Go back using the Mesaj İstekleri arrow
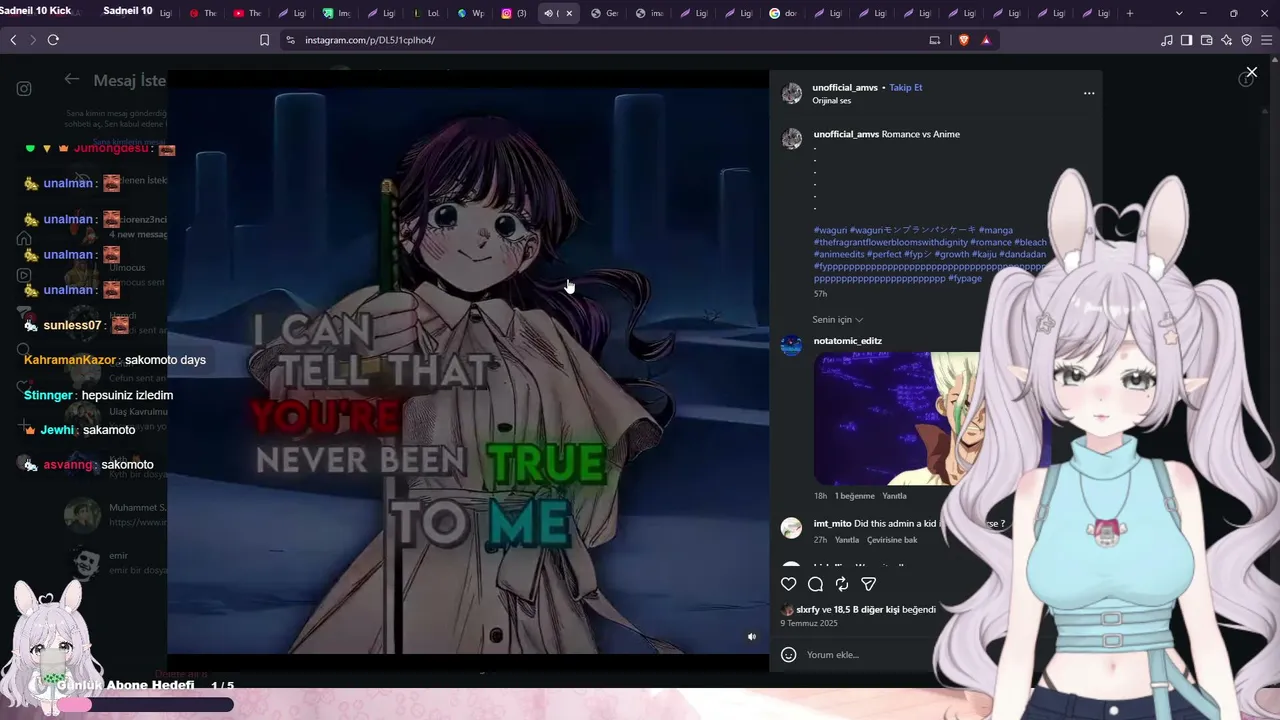Image resolution: width=1280 pixels, height=720 pixels. pos(72,80)
